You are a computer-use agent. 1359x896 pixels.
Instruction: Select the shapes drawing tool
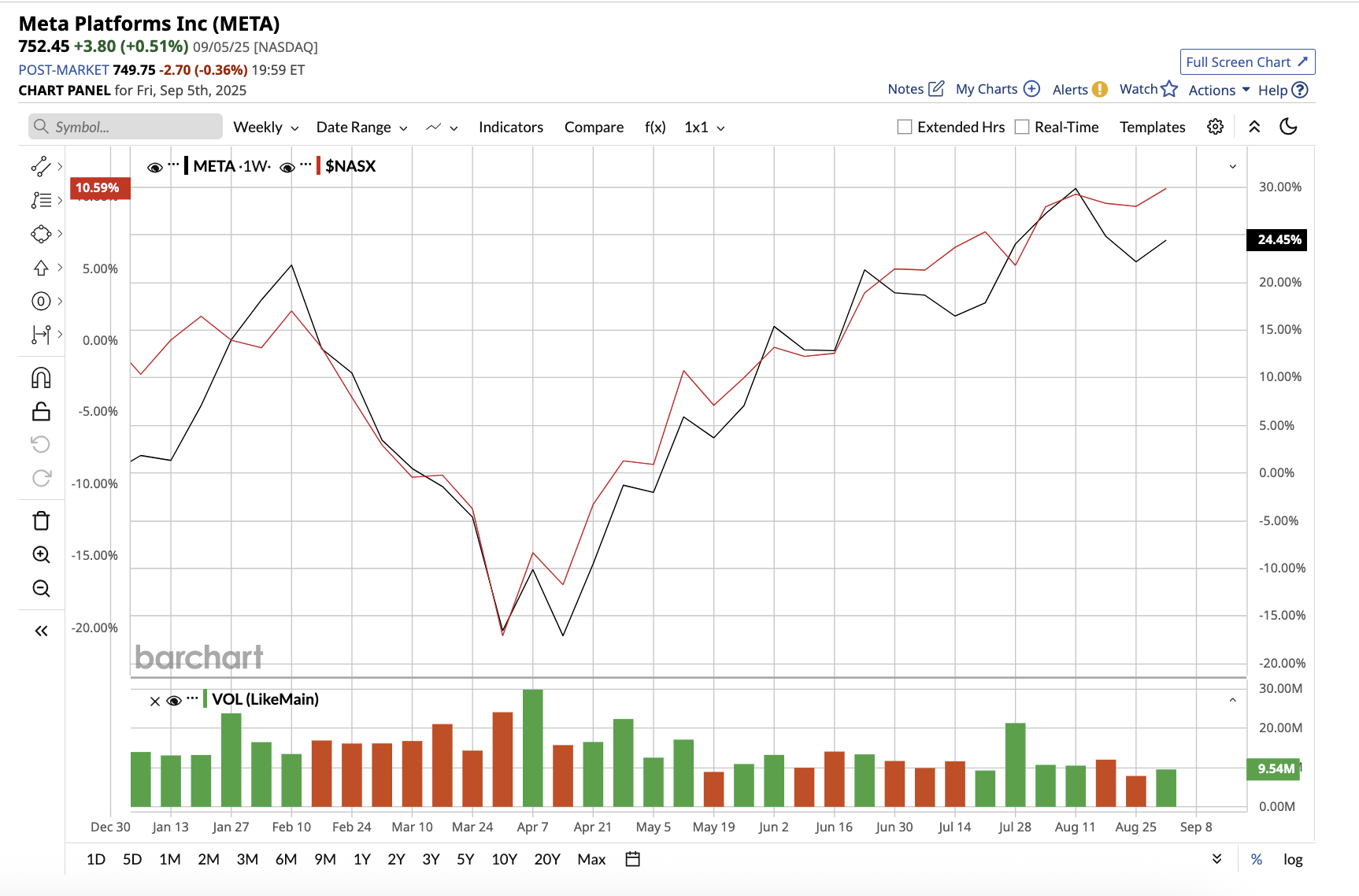coord(41,234)
